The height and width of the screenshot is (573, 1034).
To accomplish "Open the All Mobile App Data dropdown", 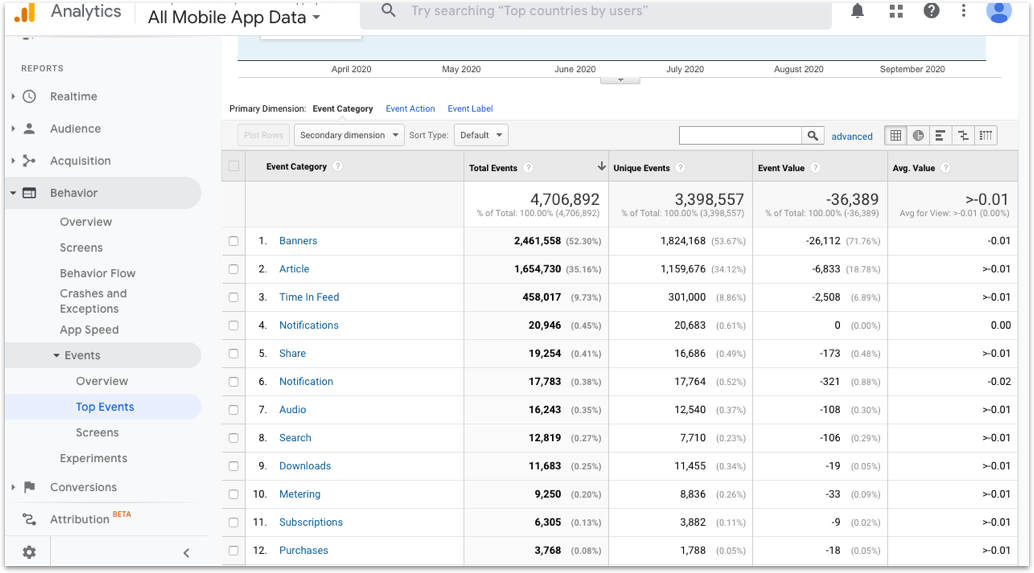I will [234, 16].
